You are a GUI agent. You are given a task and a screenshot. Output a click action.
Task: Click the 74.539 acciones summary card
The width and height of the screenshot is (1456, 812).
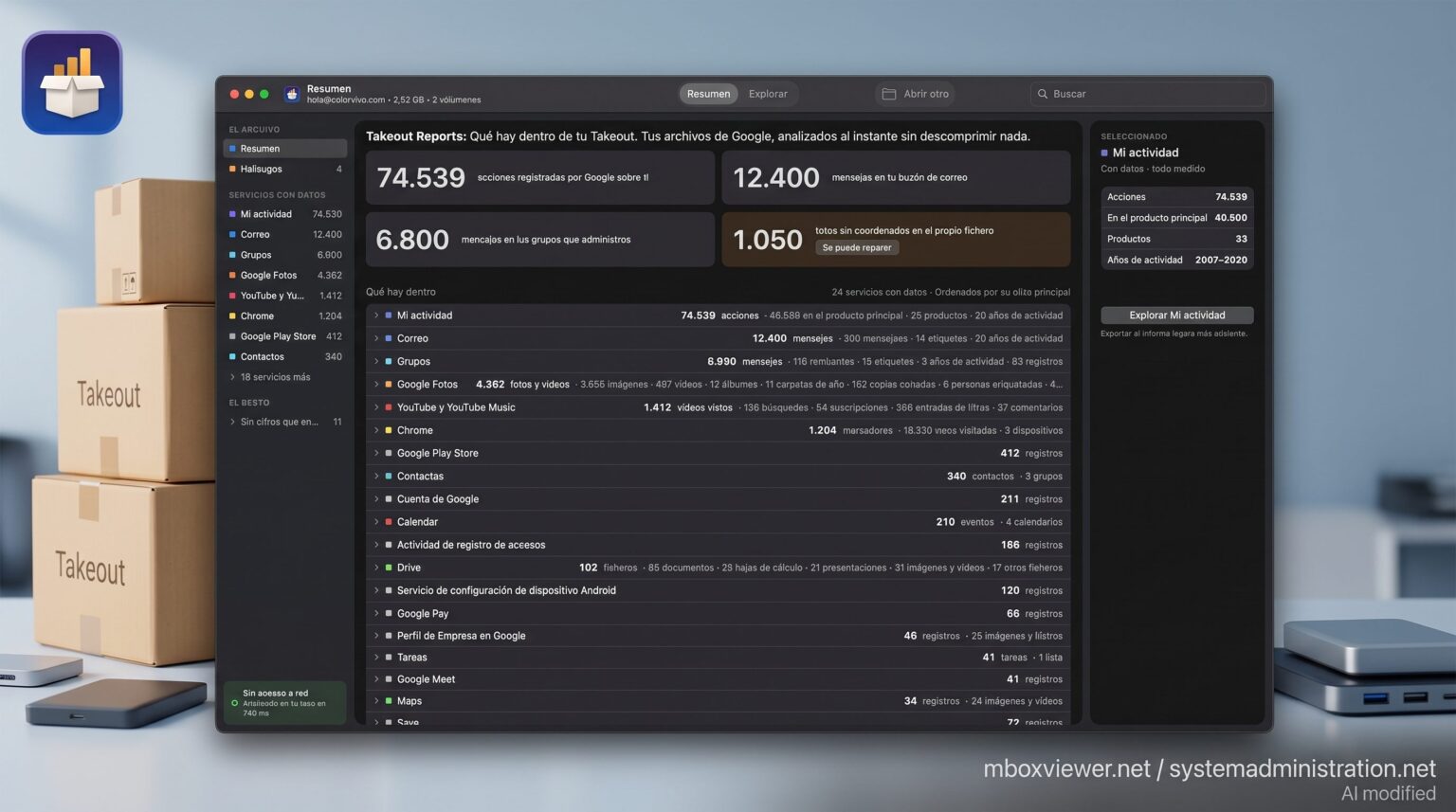[540, 177]
